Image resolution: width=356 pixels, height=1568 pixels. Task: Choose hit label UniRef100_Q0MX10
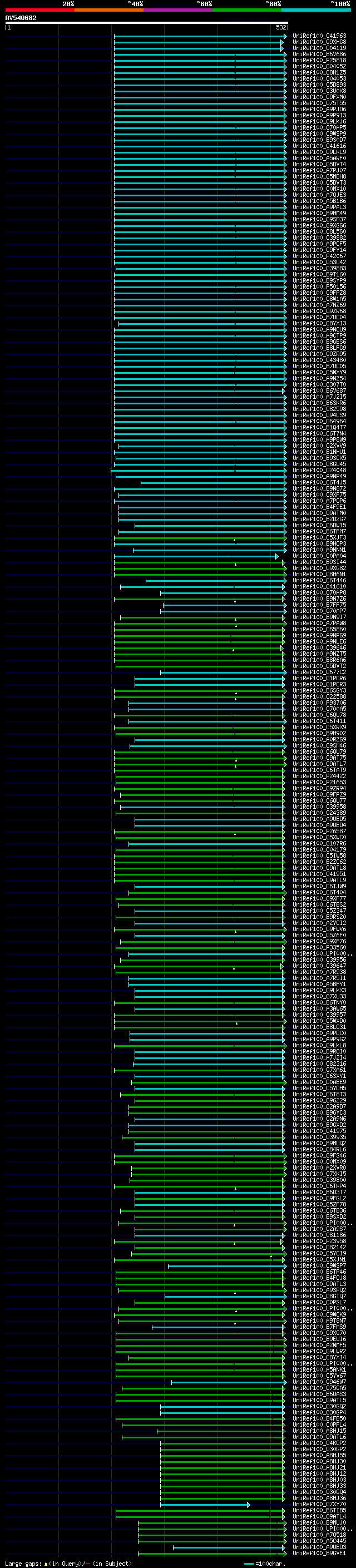pos(319,189)
